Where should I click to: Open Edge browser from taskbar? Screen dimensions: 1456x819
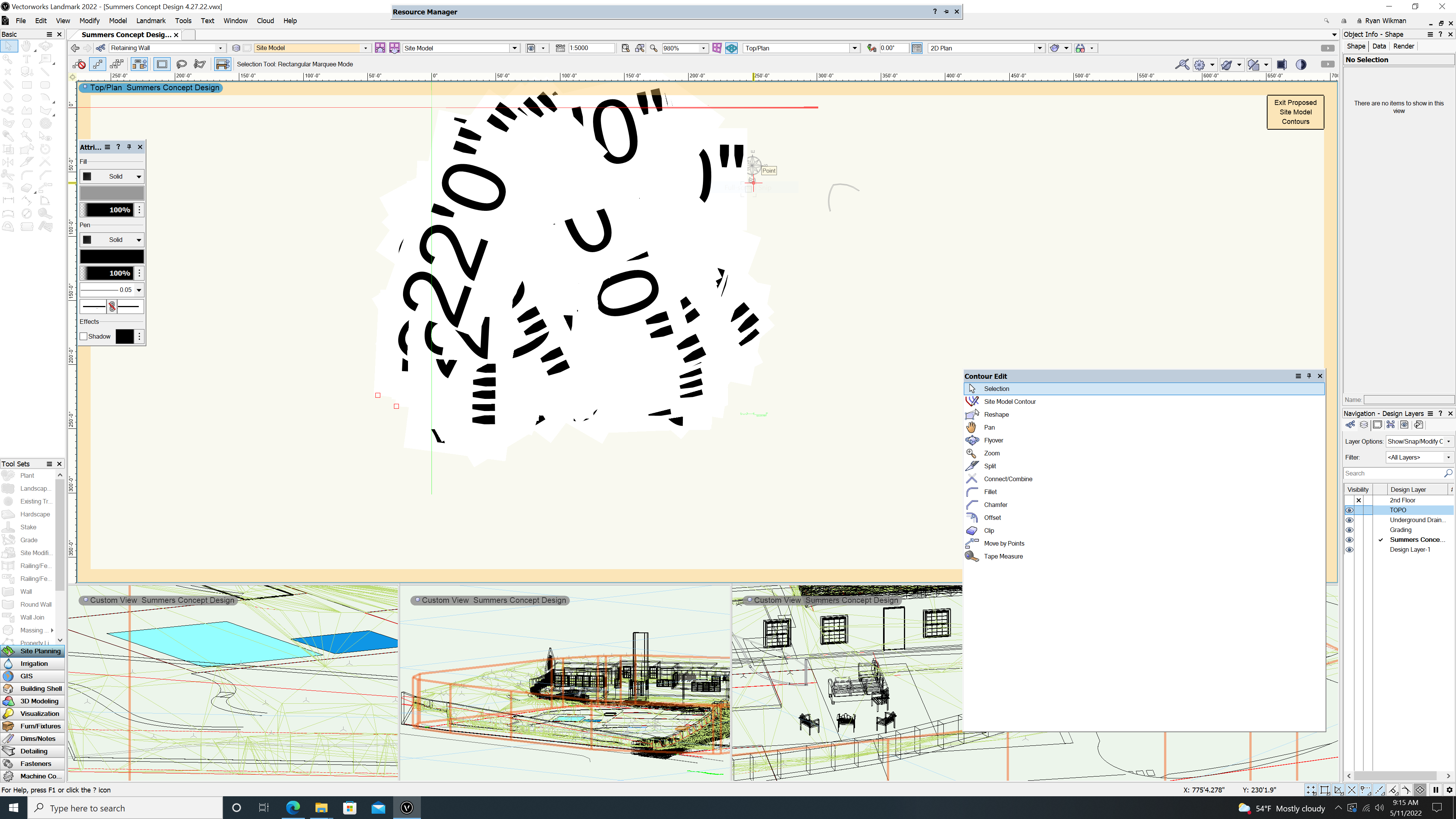293,808
